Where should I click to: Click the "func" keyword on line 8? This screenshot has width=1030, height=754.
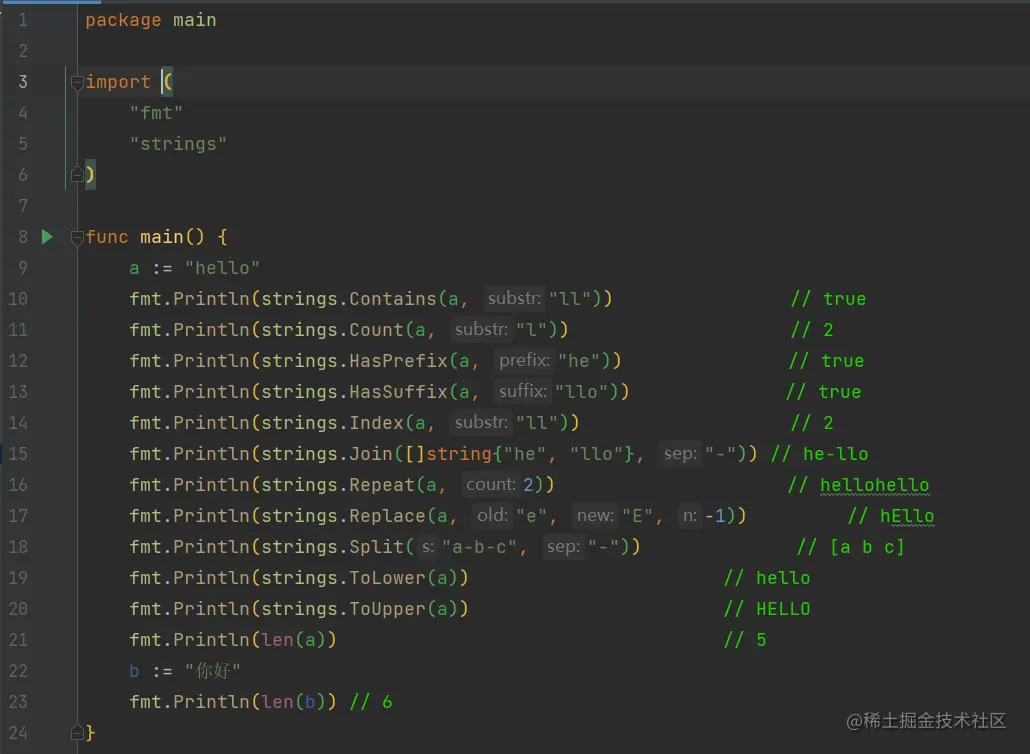point(106,237)
